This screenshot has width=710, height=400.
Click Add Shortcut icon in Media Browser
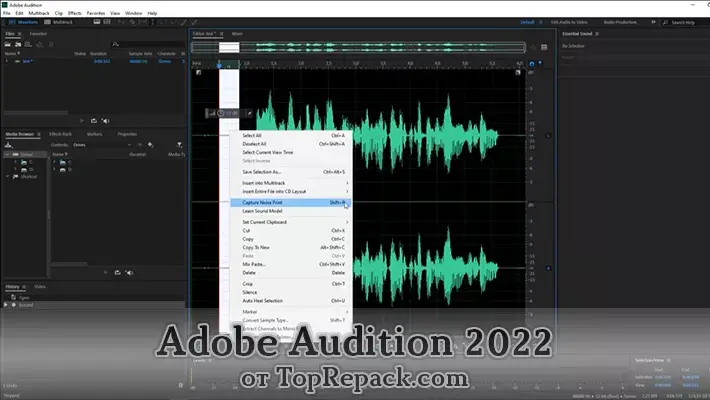click(150, 145)
